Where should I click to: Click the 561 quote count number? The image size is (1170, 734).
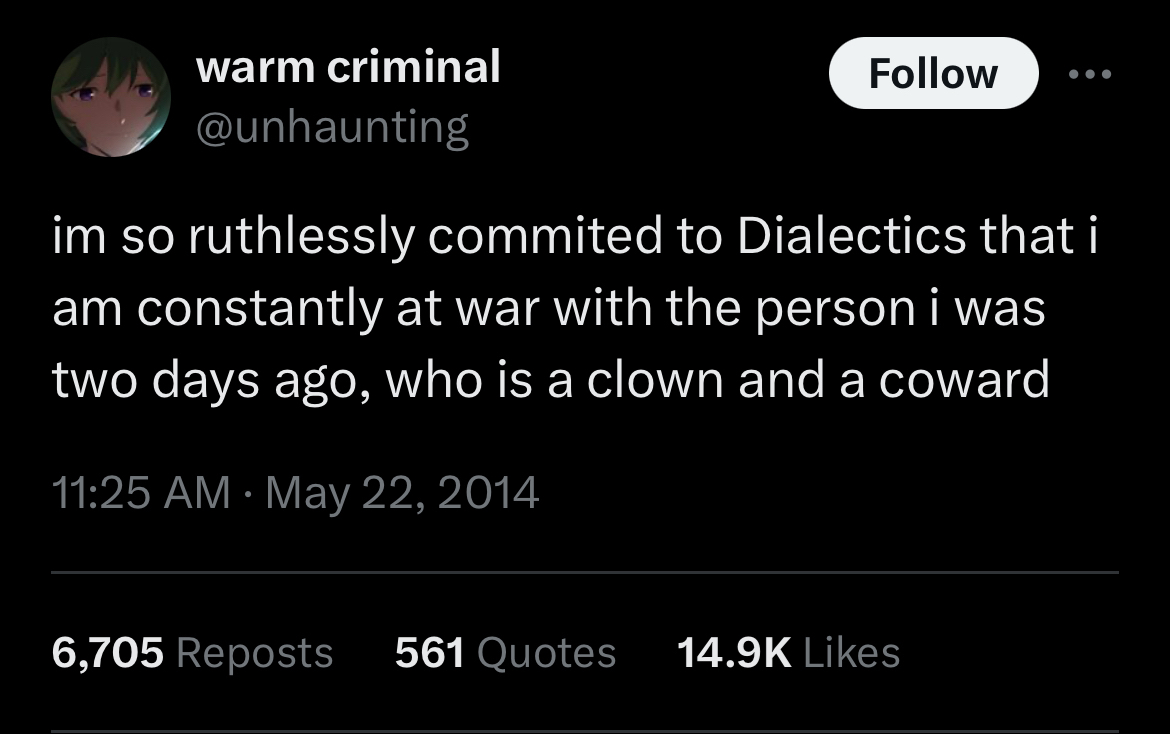point(429,653)
